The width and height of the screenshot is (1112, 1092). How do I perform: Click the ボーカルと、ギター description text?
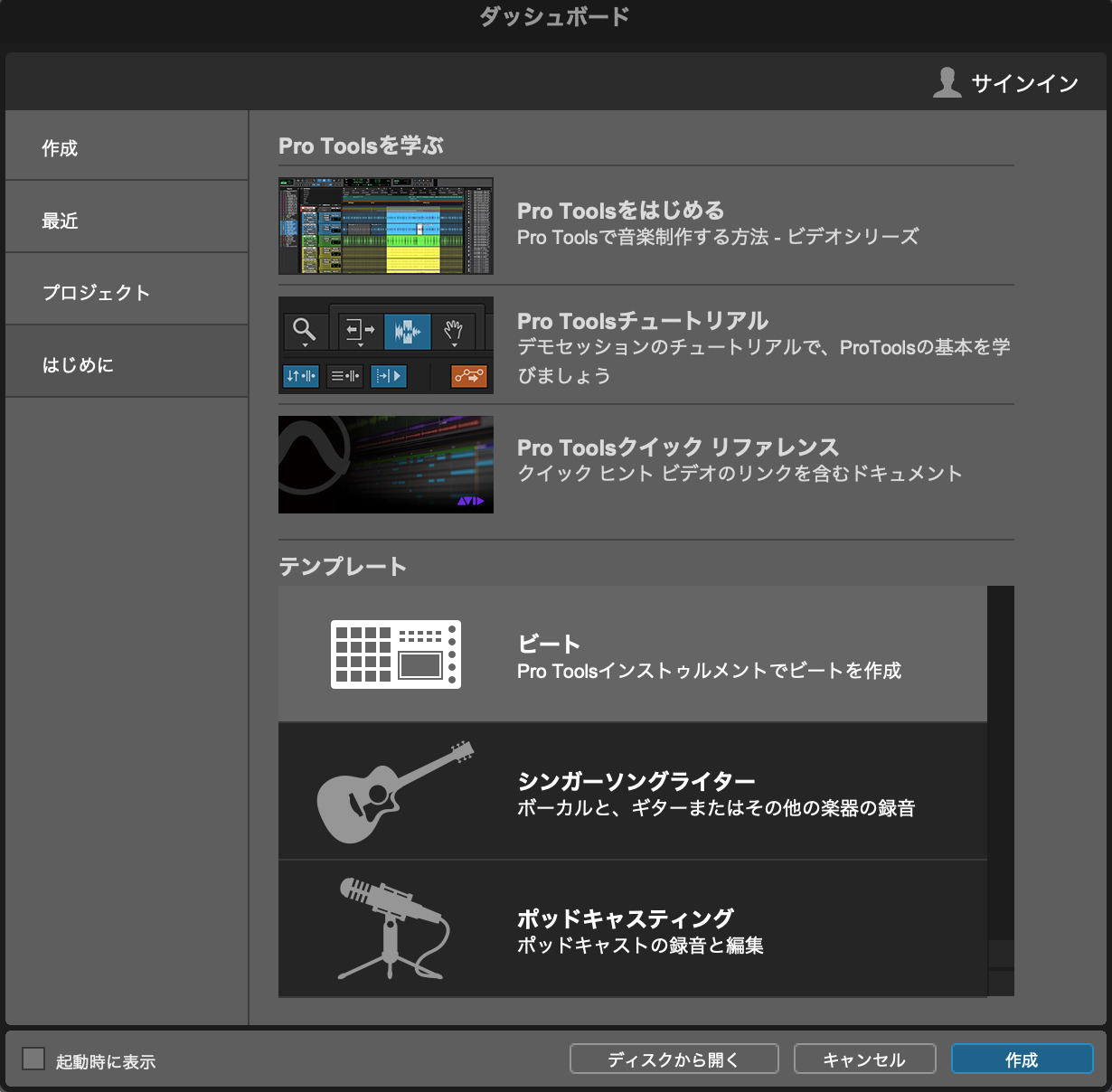pyautogui.click(x=716, y=808)
